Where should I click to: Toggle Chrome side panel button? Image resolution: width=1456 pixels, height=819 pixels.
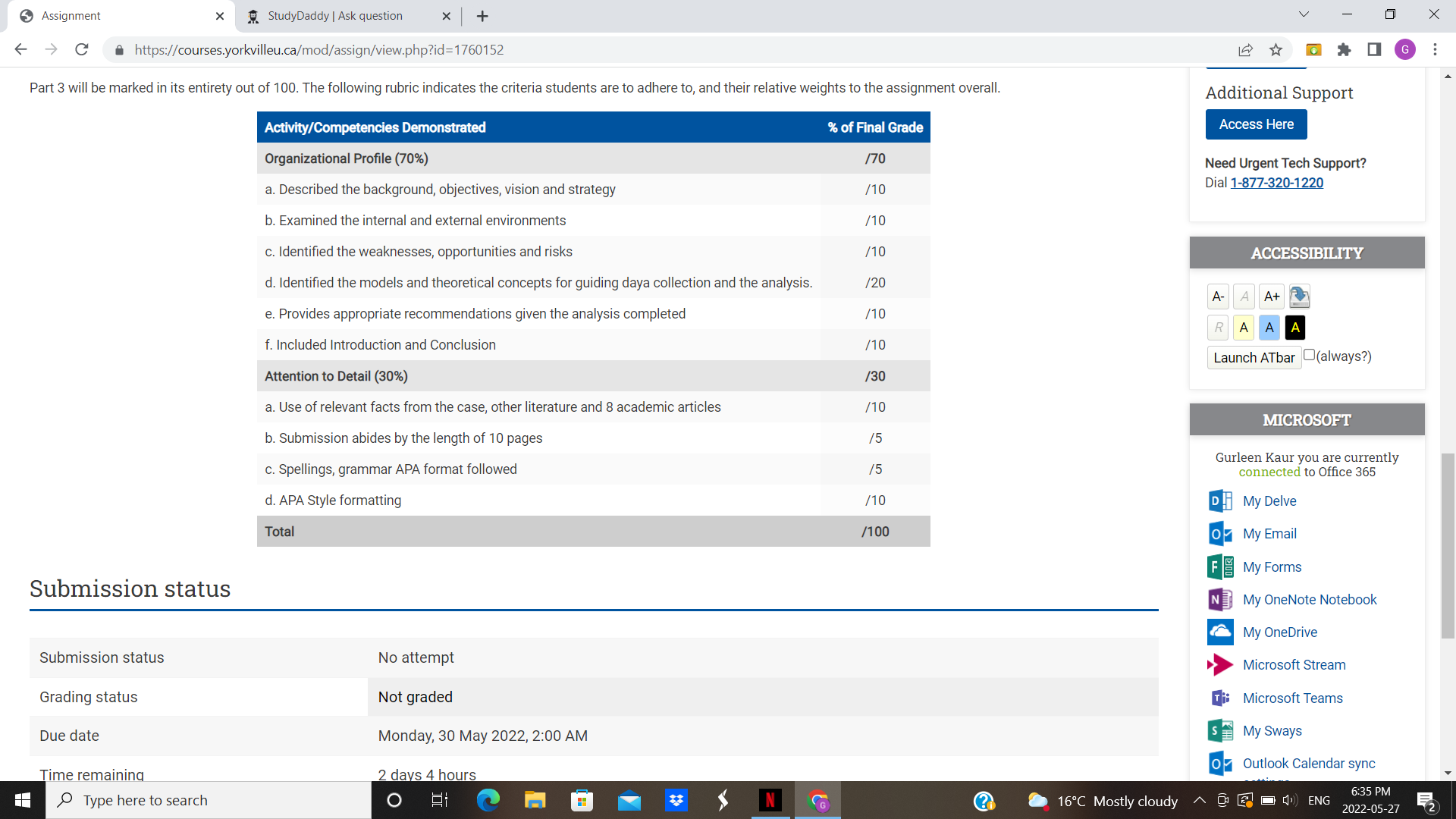pos(1374,50)
